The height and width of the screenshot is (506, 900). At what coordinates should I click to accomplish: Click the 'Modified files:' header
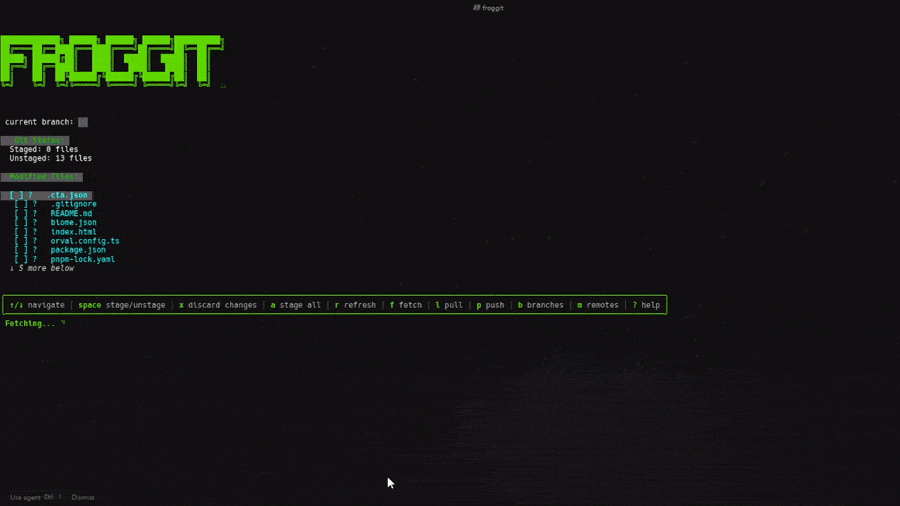42,177
